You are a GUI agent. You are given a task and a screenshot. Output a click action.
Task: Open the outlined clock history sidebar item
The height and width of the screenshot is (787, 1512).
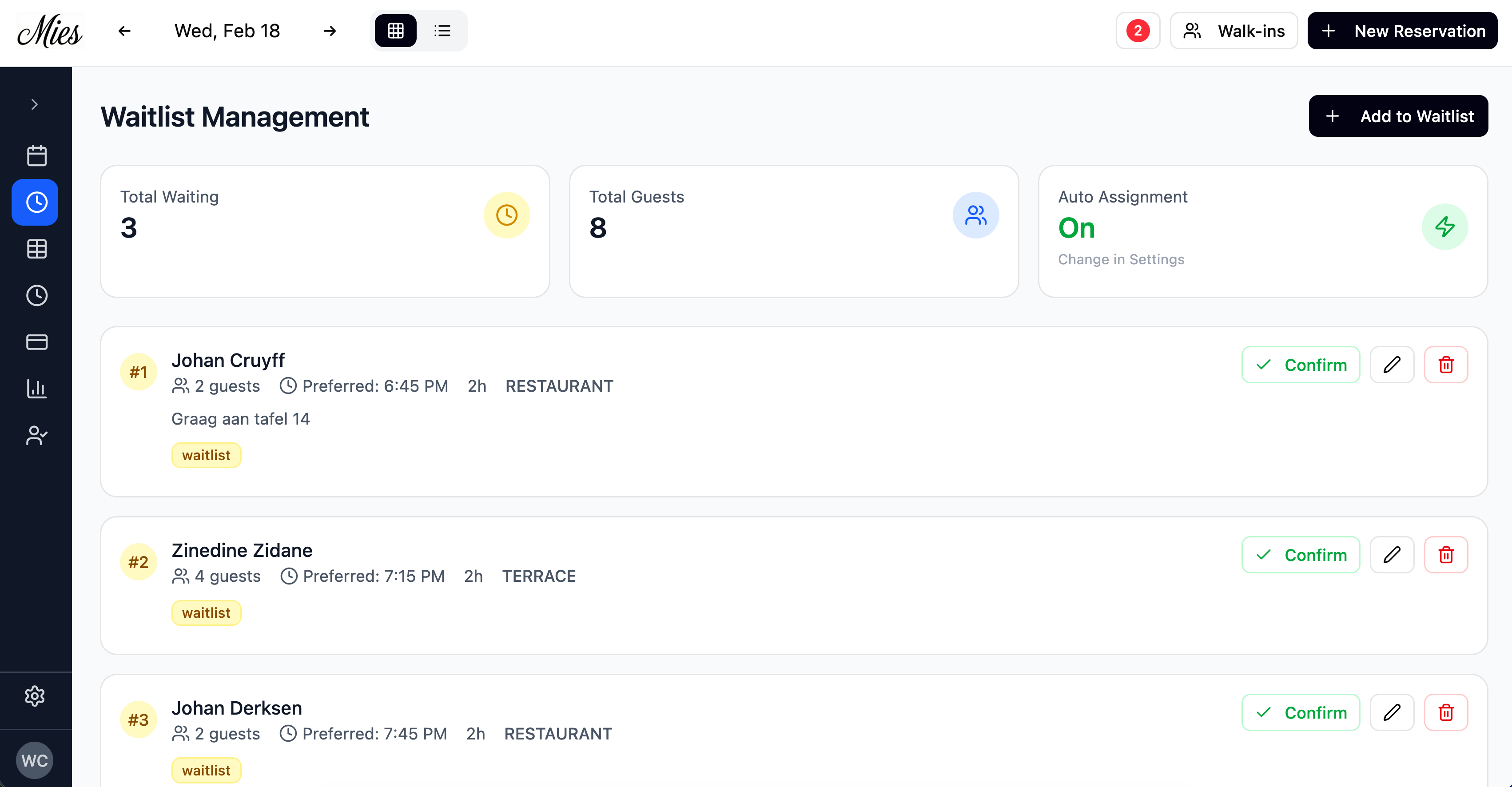[36, 295]
